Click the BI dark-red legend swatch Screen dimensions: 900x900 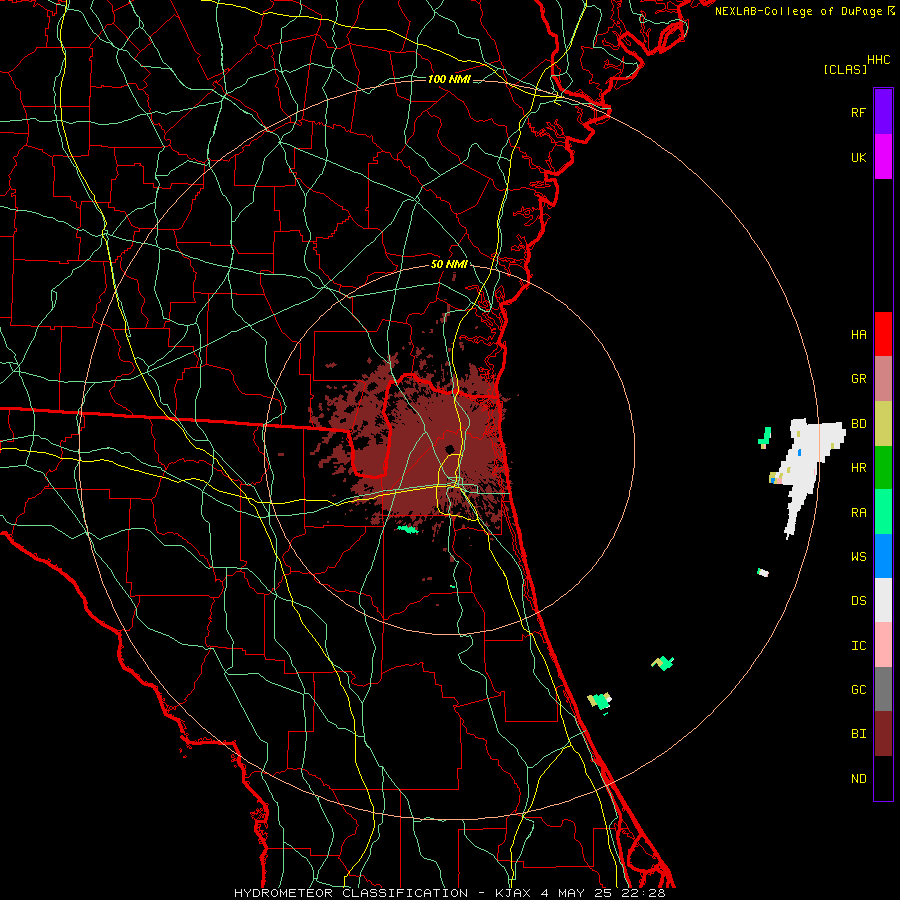point(883,734)
